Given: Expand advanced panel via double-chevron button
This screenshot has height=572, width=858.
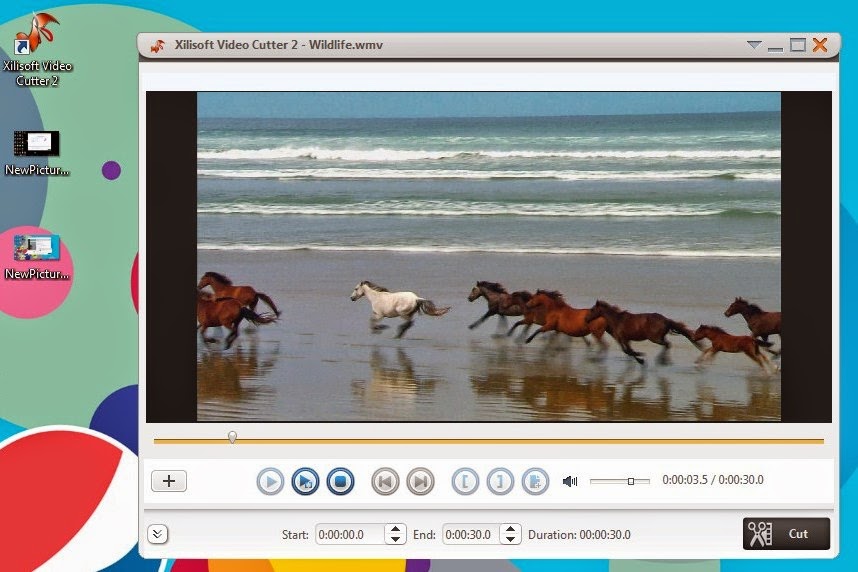Looking at the screenshot, I should coord(158,534).
